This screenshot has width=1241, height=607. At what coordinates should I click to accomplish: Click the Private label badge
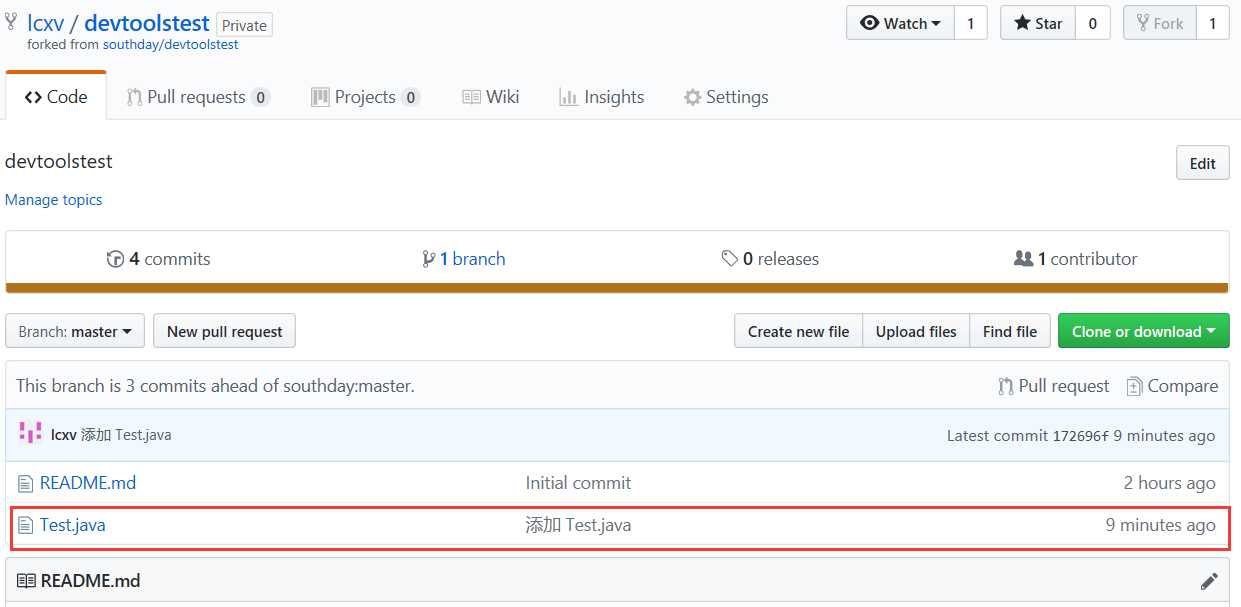(x=244, y=25)
